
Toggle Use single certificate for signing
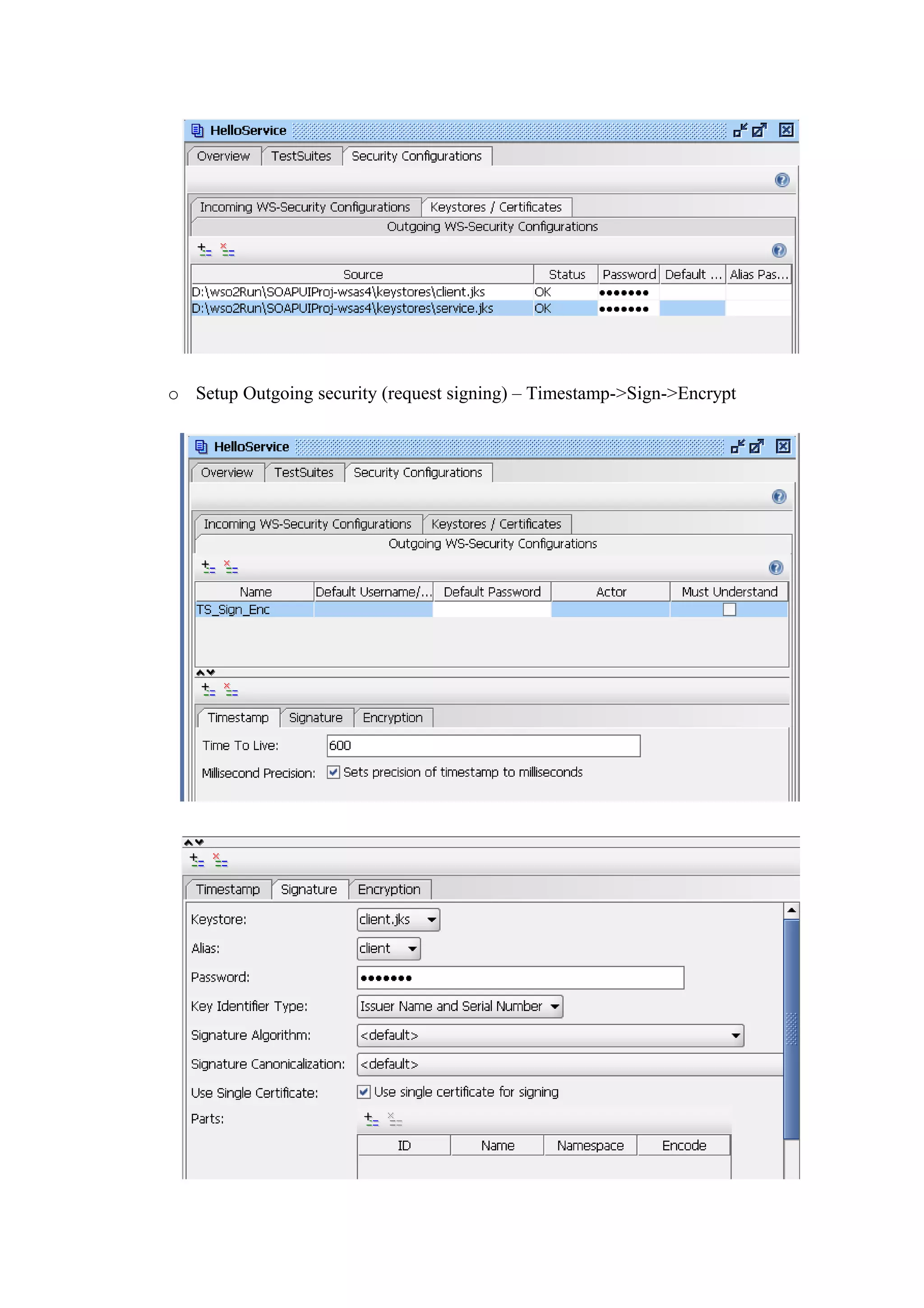tap(364, 1092)
